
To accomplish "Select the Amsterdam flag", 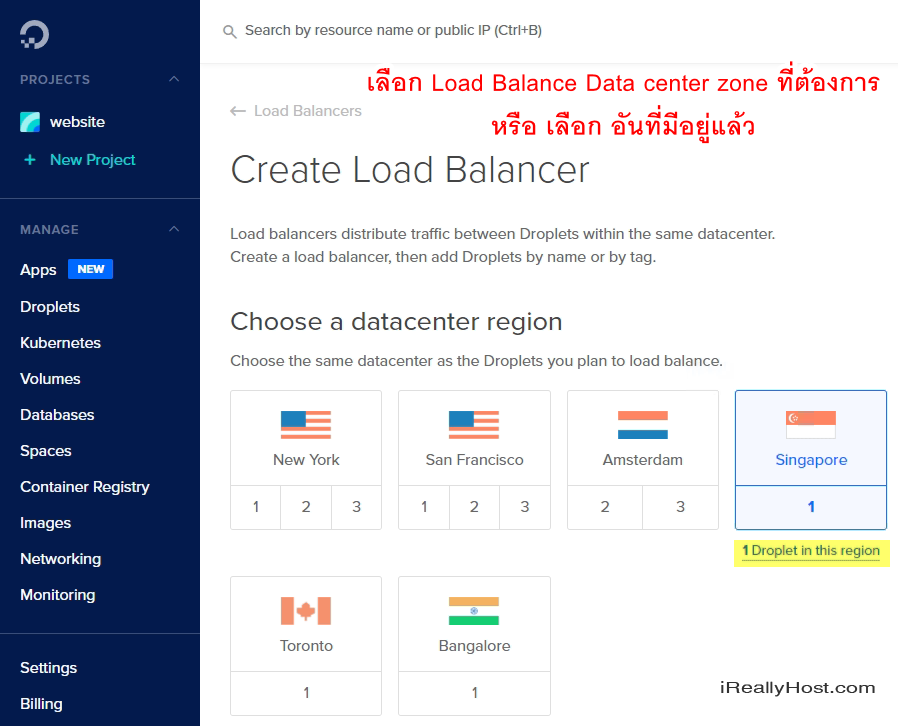I will [643, 425].
